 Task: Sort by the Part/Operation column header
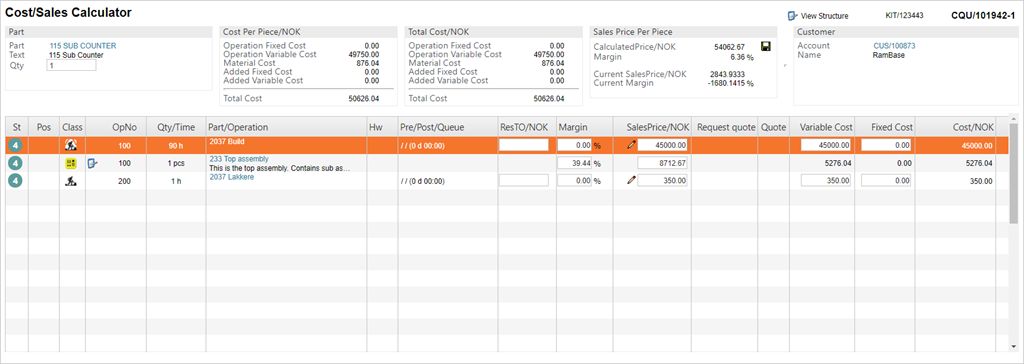(x=286, y=127)
